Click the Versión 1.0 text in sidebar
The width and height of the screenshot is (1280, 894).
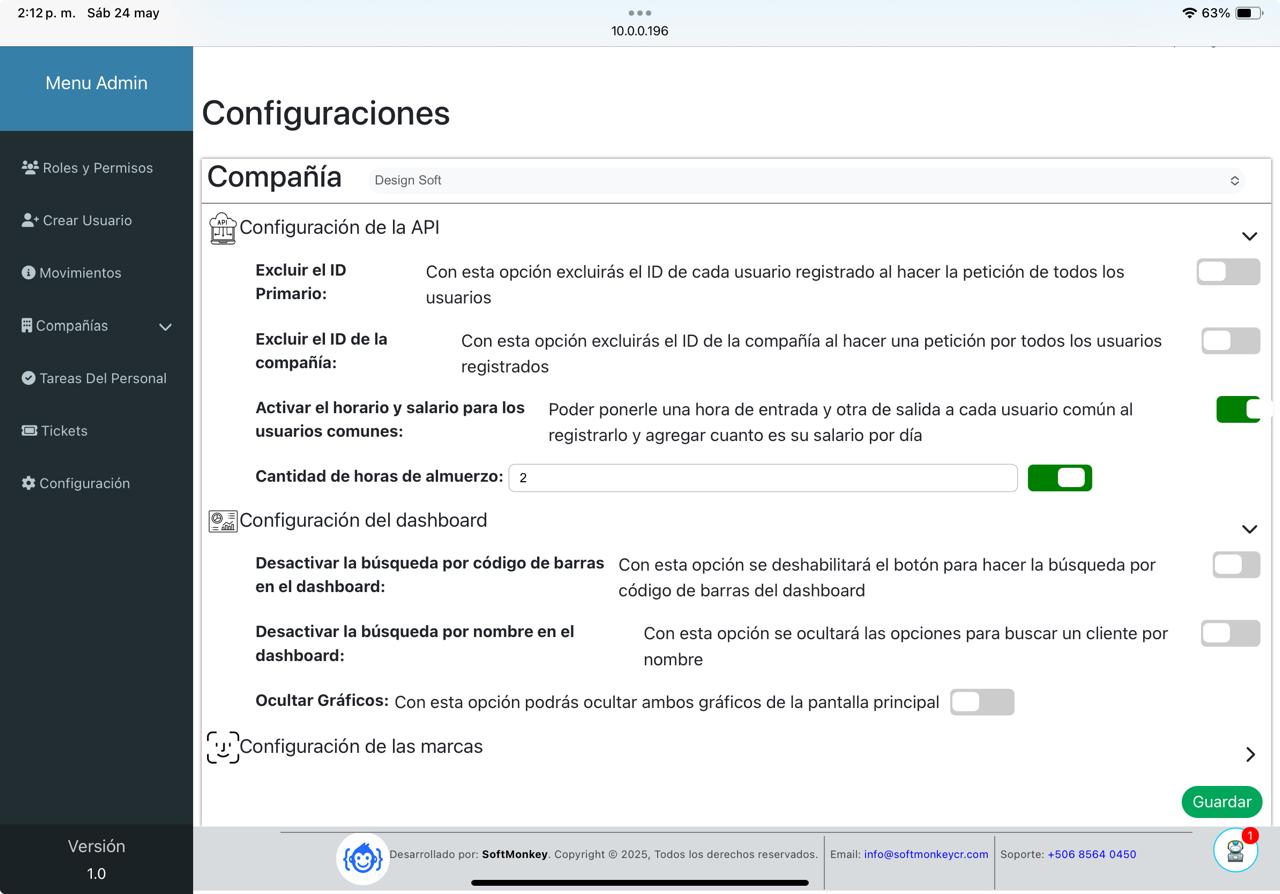(x=96, y=859)
